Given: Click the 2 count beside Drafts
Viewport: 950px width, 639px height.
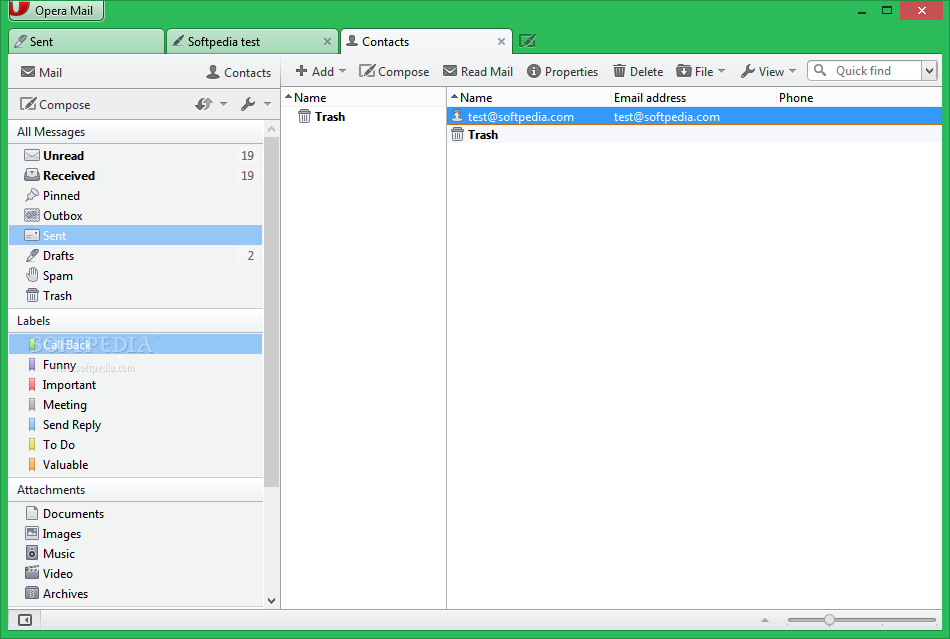Looking at the screenshot, I should pos(250,256).
